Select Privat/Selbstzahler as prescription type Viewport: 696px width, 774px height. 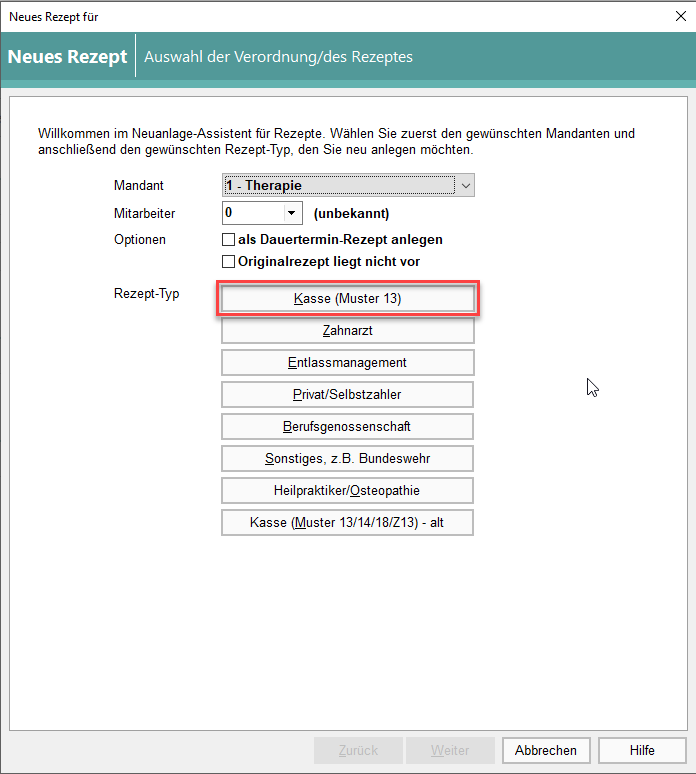(347, 394)
